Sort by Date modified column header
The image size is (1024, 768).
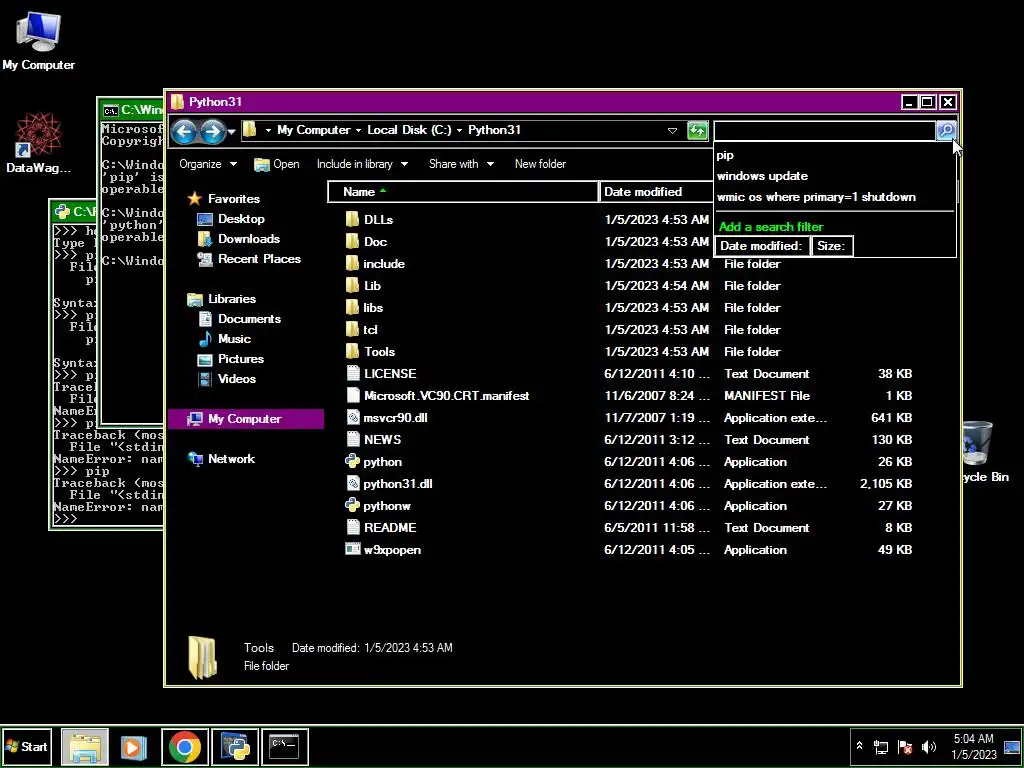[x=656, y=191]
